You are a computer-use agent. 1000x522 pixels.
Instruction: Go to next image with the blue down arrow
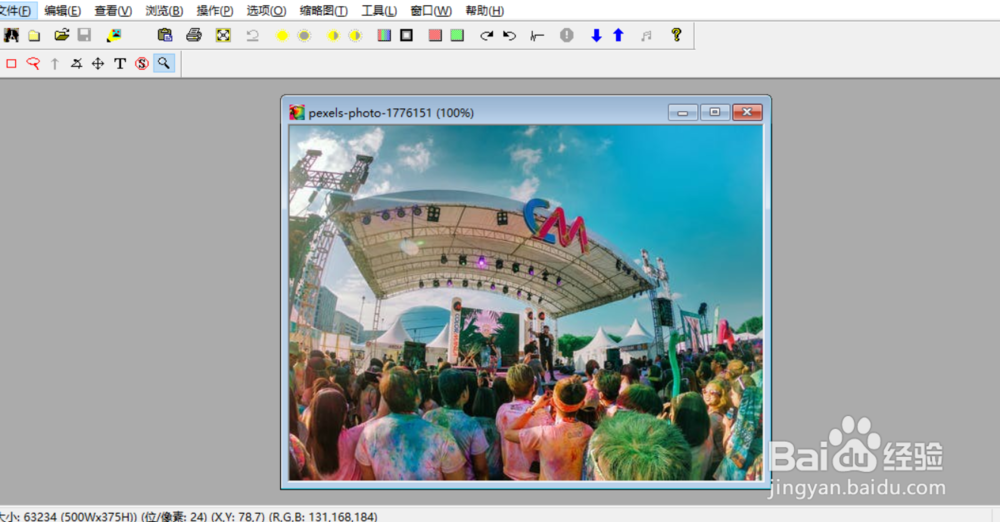click(596, 35)
